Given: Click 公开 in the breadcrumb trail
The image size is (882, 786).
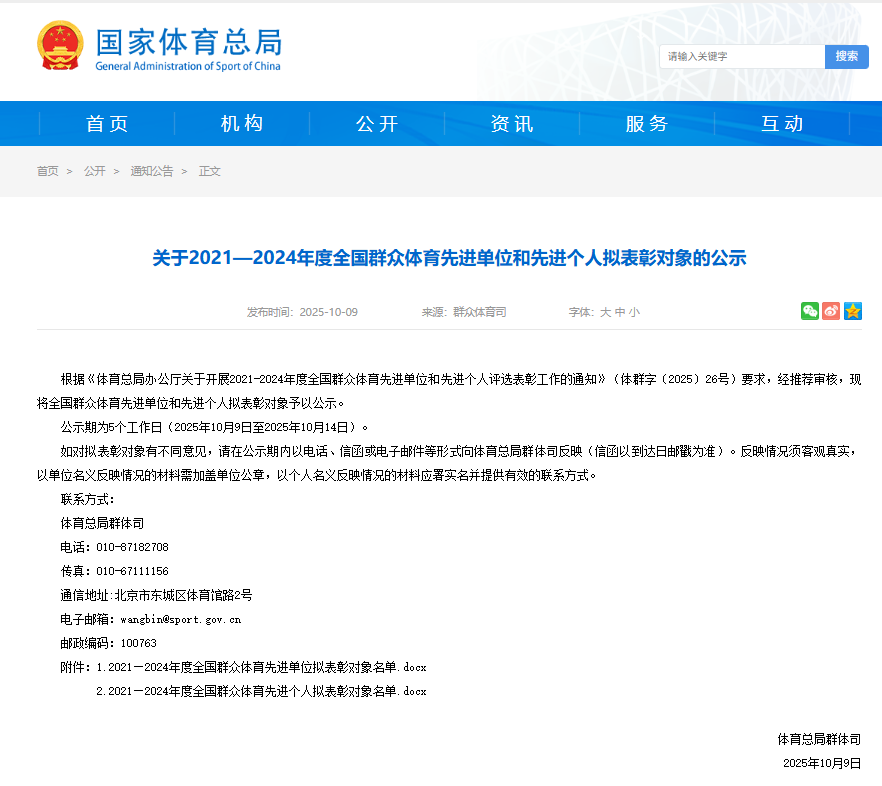Looking at the screenshot, I should tap(95, 171).
